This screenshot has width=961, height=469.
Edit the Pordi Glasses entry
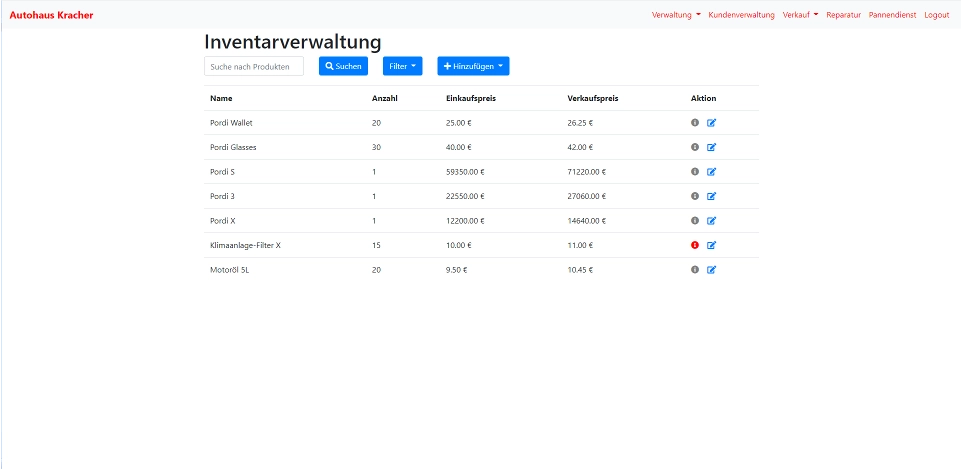click(x=711, y=147)
